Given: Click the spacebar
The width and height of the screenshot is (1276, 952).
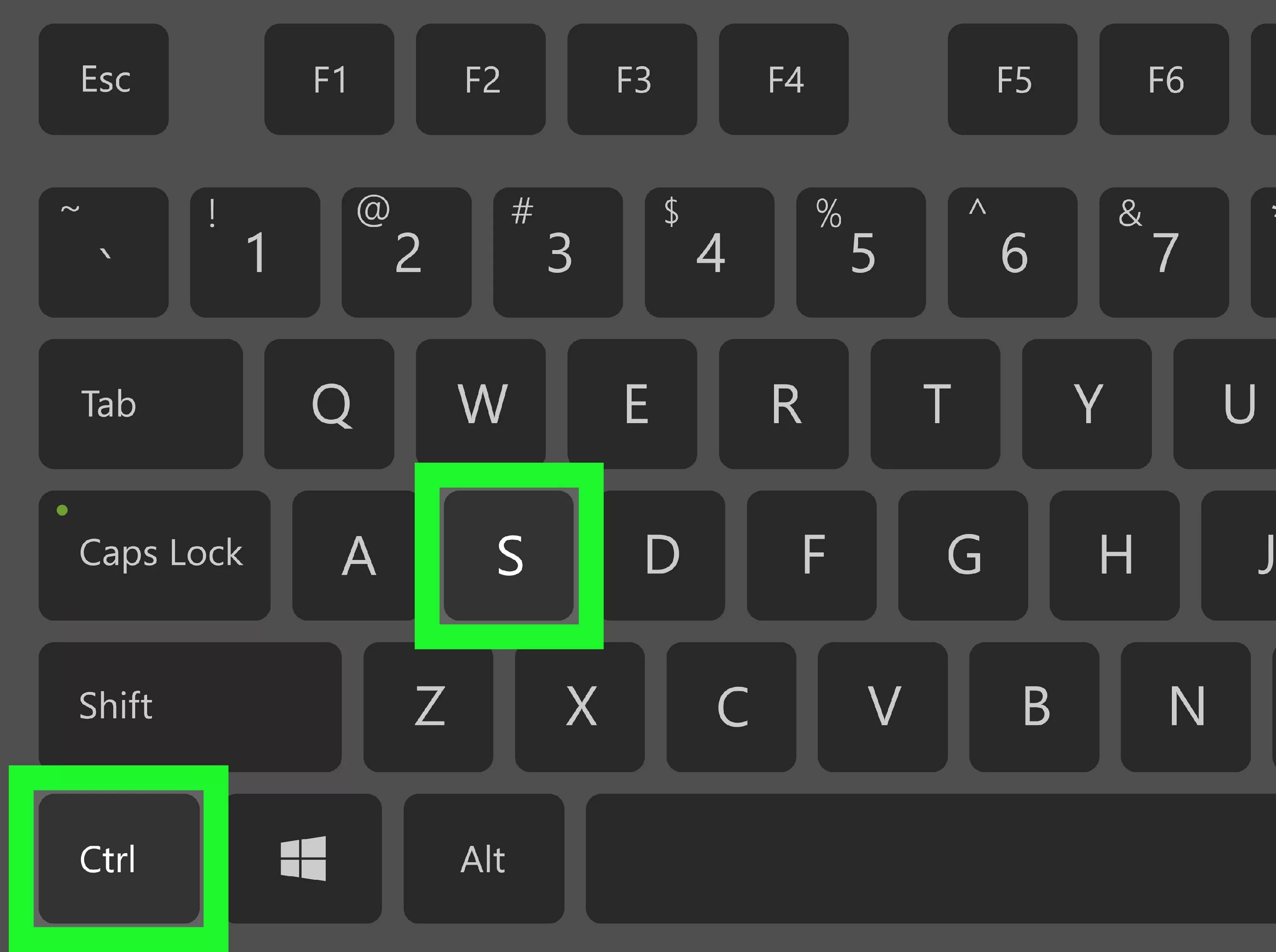Looking at the screenshot, I should [x=931, y=859].
